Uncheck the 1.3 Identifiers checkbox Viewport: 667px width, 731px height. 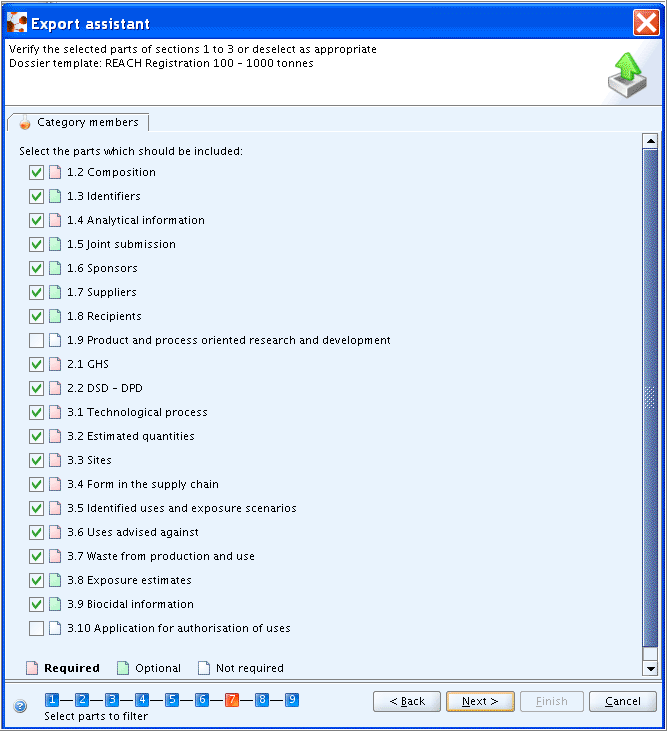coord(36,196)
